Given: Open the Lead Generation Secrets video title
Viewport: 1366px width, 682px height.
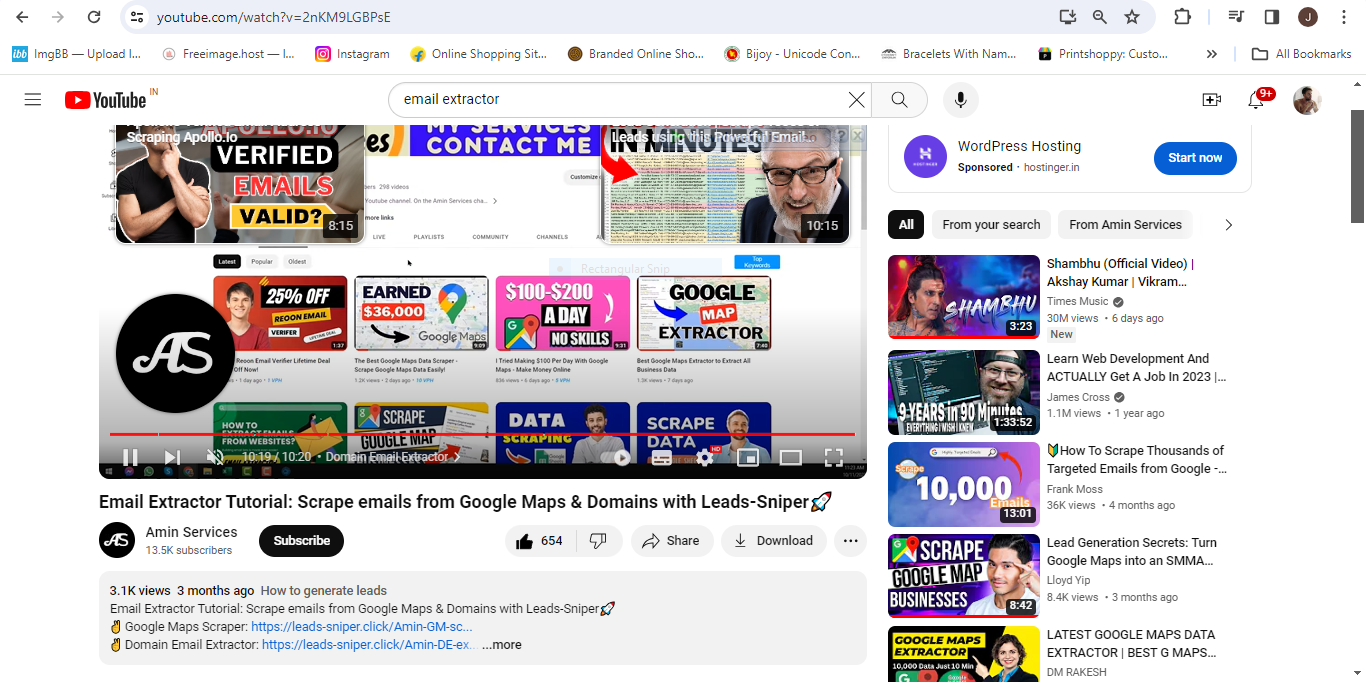Looking at the screenshot, I should [1132, 552].
